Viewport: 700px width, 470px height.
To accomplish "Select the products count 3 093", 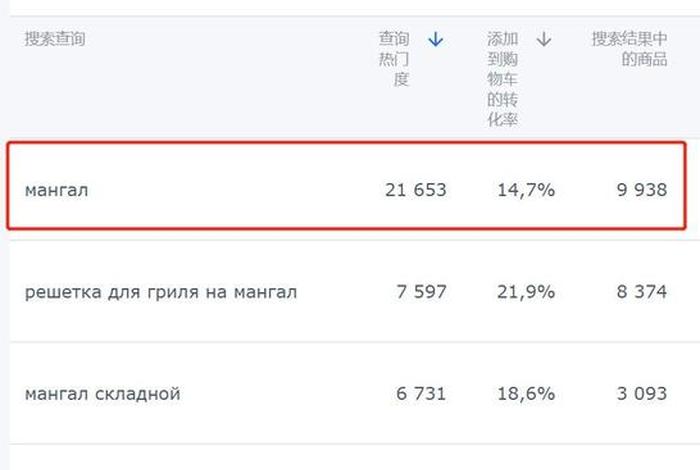I will 641,394.
